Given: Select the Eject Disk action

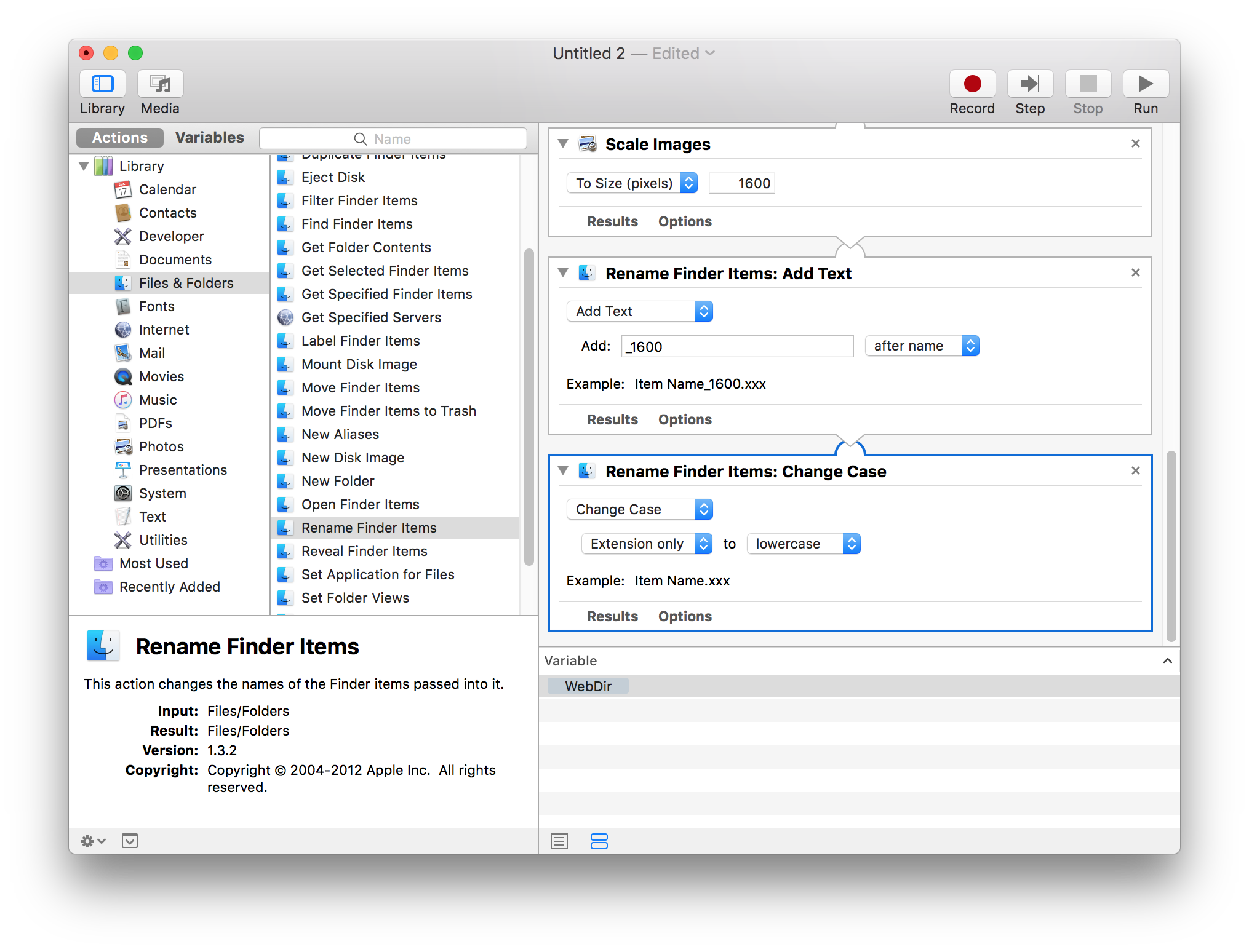Looking at the screenshot, I should 394,177.
